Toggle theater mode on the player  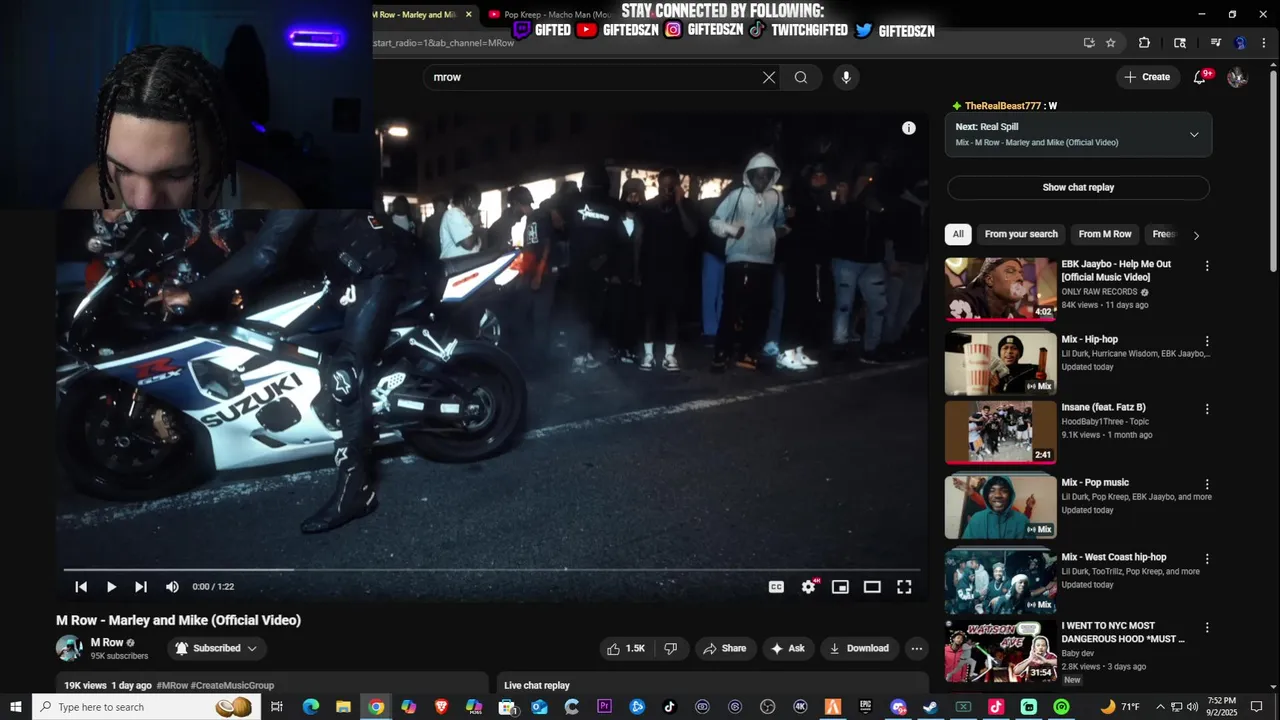(x=872, y=587)
